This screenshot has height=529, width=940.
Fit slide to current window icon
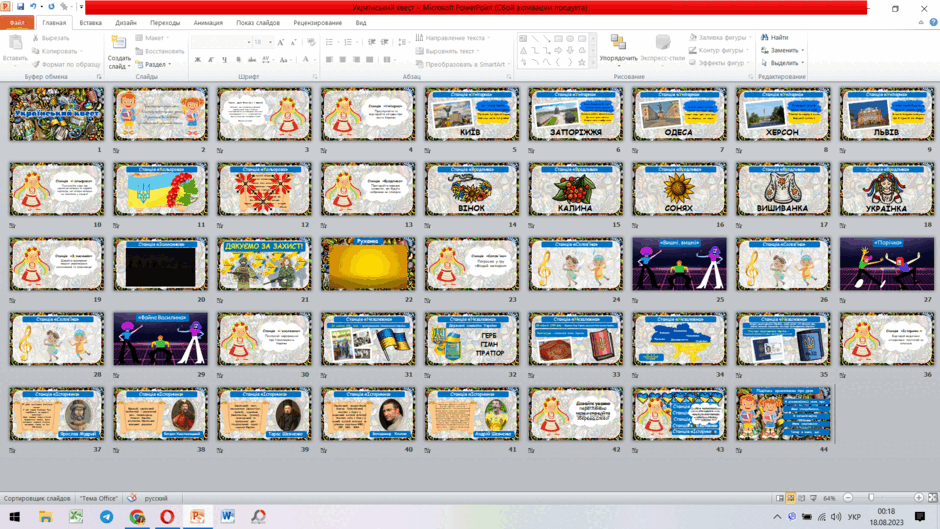(933, 498)
